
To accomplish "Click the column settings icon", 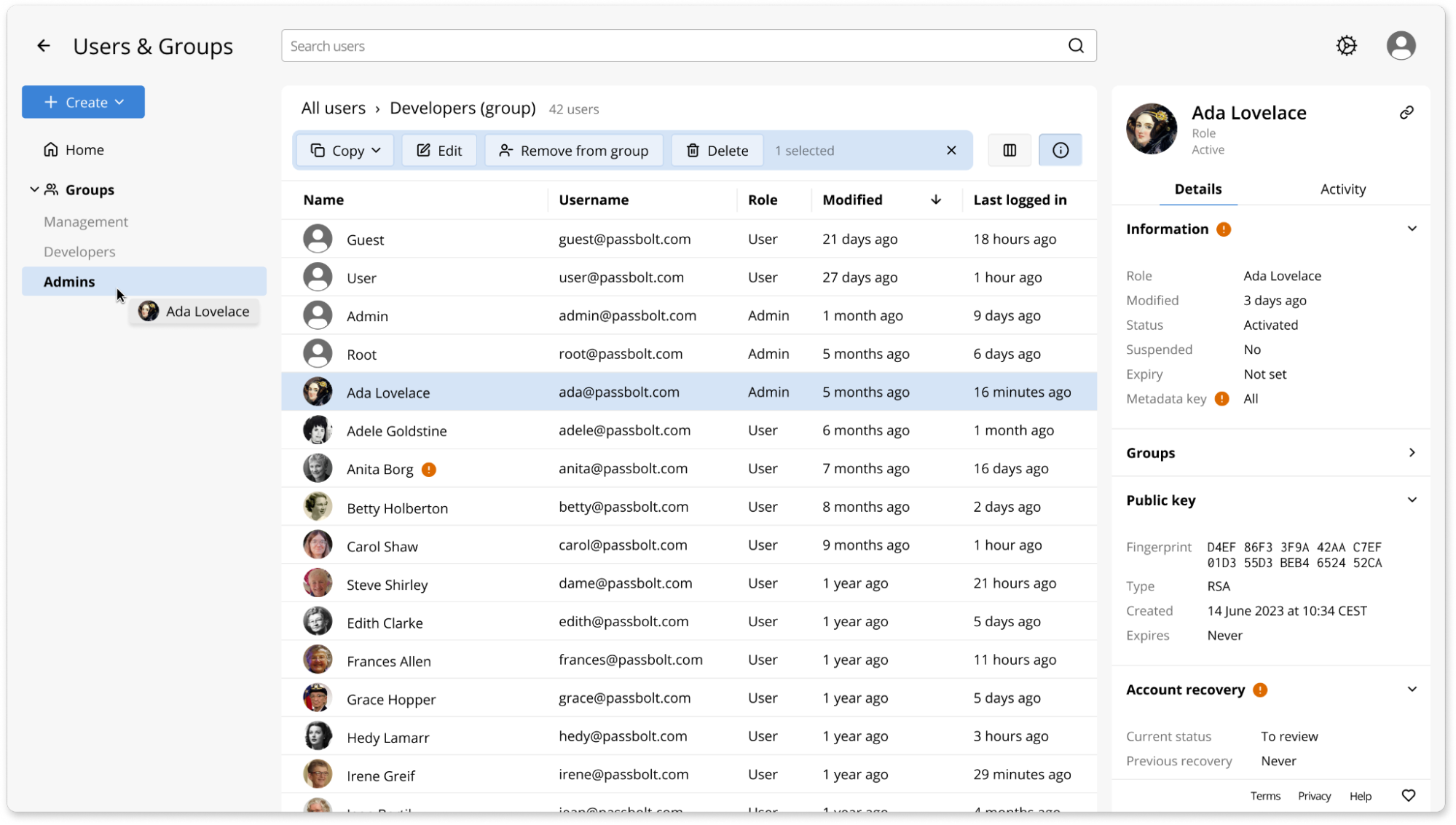I will 1010,151.
